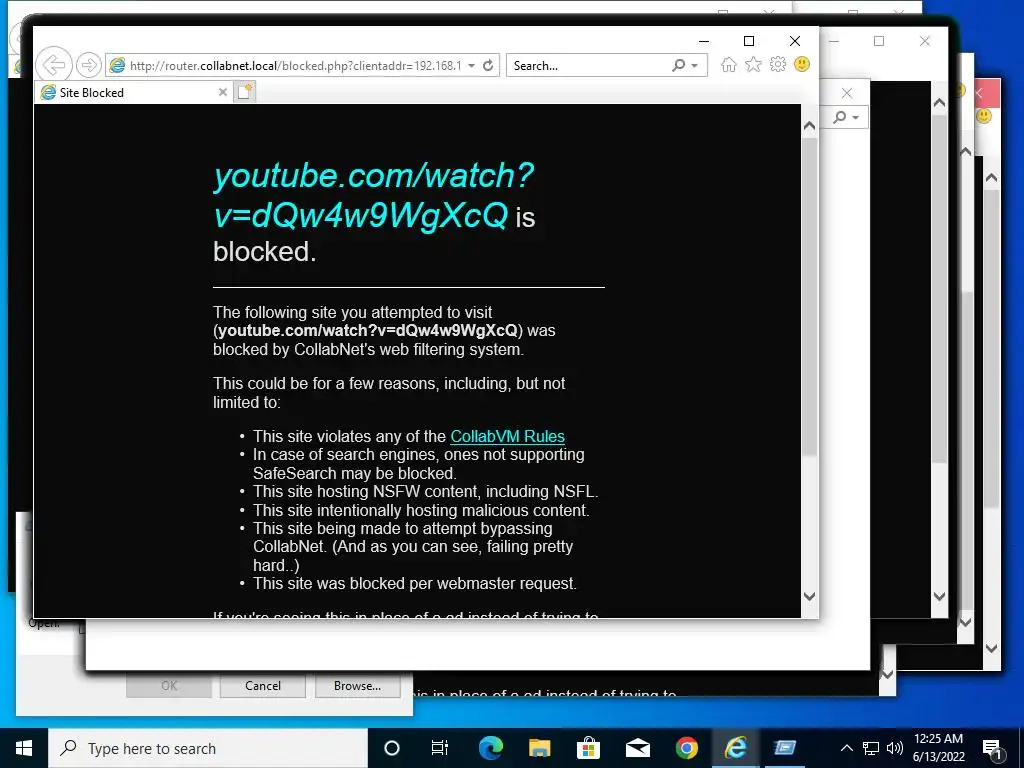Open File Explorer from taskbar
The height and width of the screenshot is (768, 1024).
pyautogui.click(x=539, y=748)
